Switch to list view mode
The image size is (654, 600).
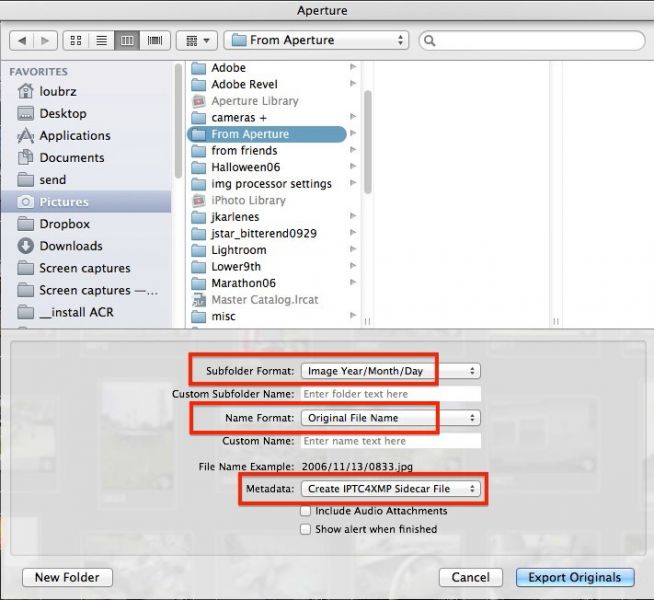101,40
